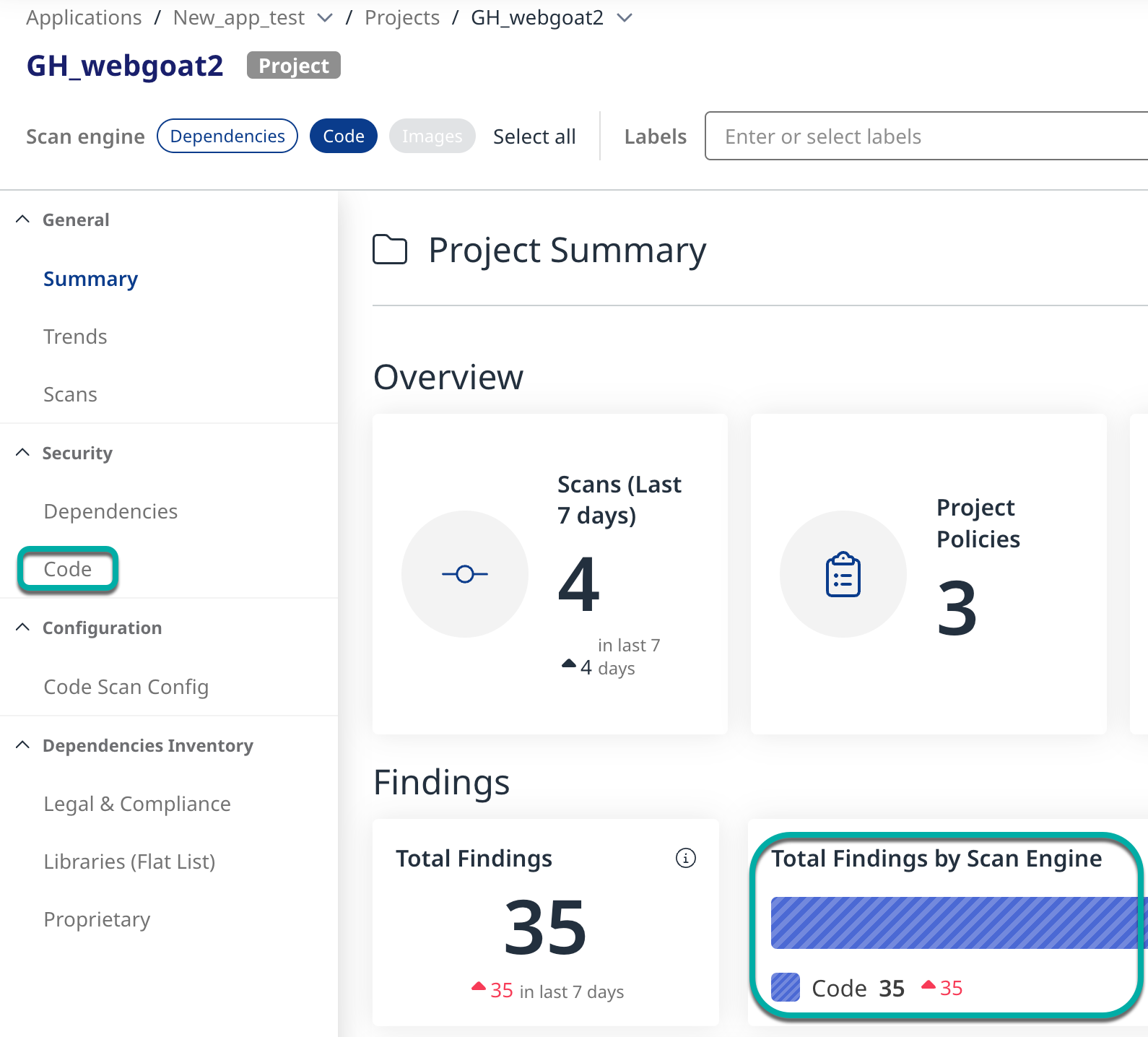The width and height of the screenshot is (1148, 1037).
Task: Open the GH_webgoat2 breadcrumb dropdown
Action: [625, 18]
